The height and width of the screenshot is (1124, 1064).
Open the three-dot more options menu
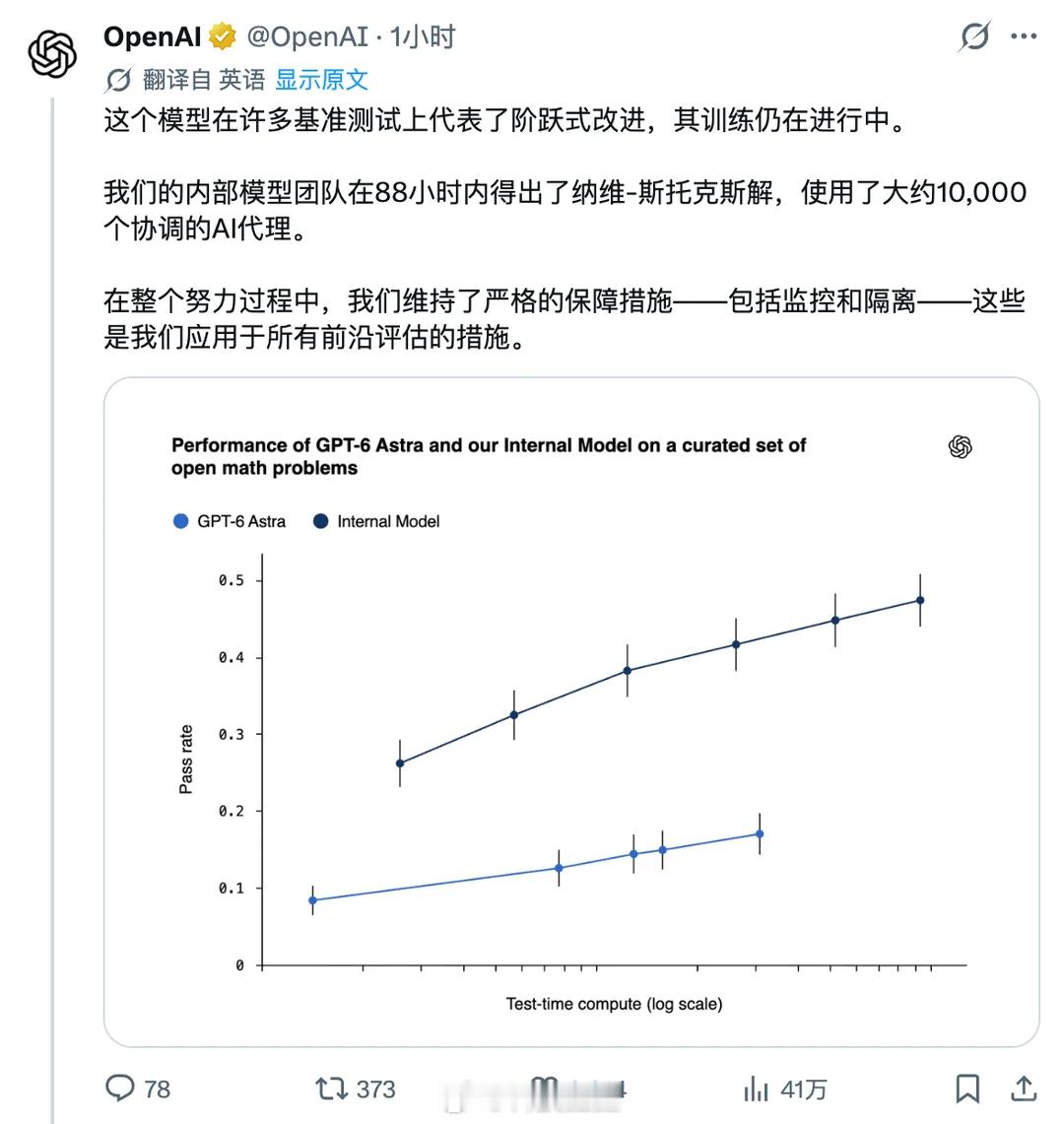1024,36
